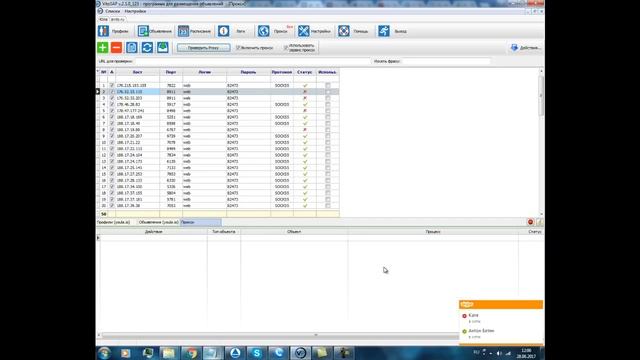Remove proxy with red minus
This screenshot has height=360, width=640.
[x=116, y=47]
